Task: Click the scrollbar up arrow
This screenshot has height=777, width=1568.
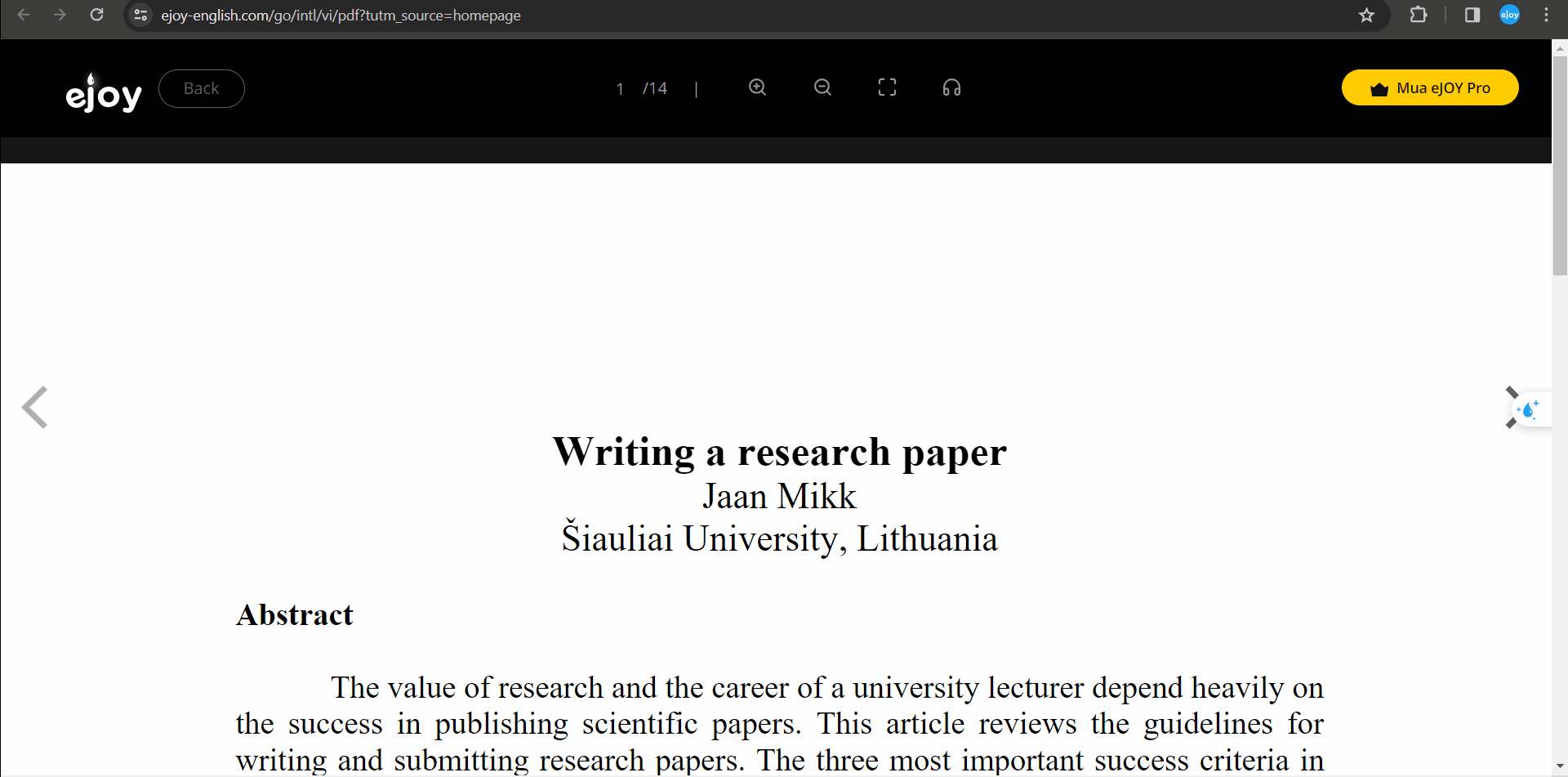Action: pos(1560,48)
